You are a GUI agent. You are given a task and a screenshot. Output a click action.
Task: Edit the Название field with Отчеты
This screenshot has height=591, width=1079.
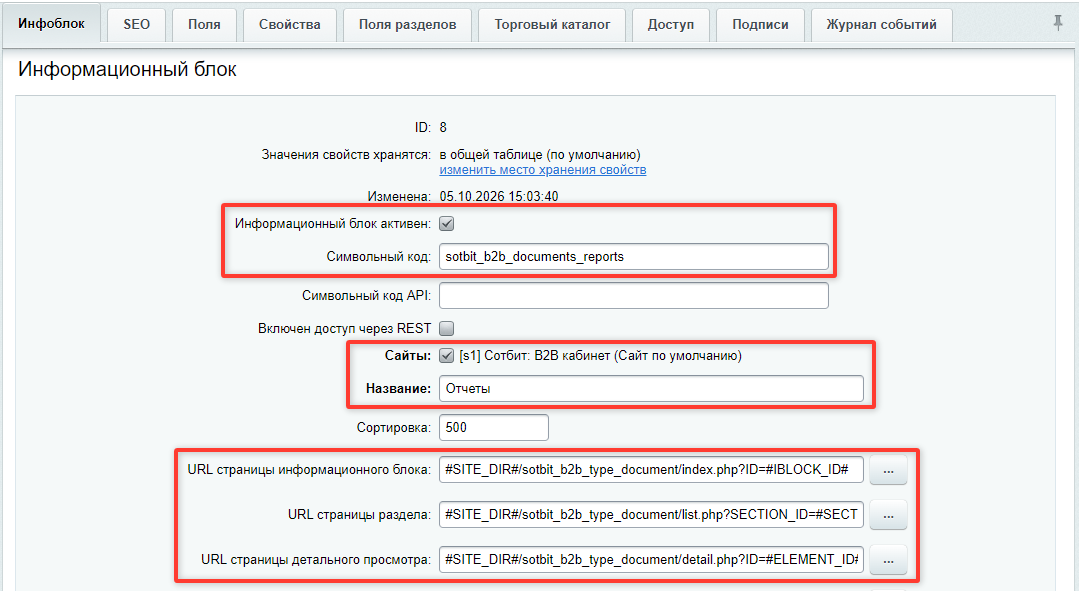point(651,389)
